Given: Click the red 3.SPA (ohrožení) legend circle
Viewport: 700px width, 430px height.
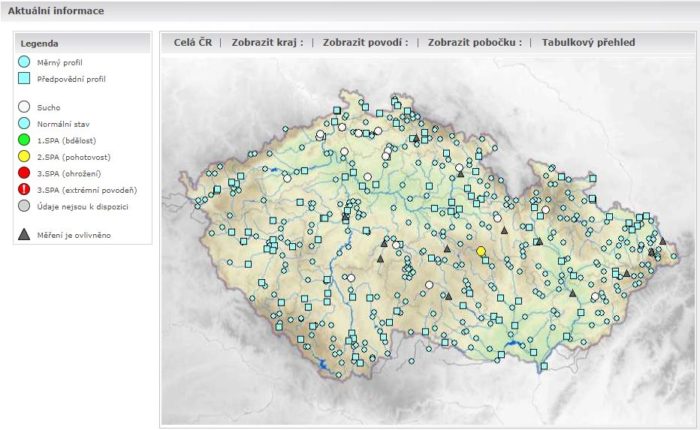Looking at the screenshot, I should click(x=24, y=173).
